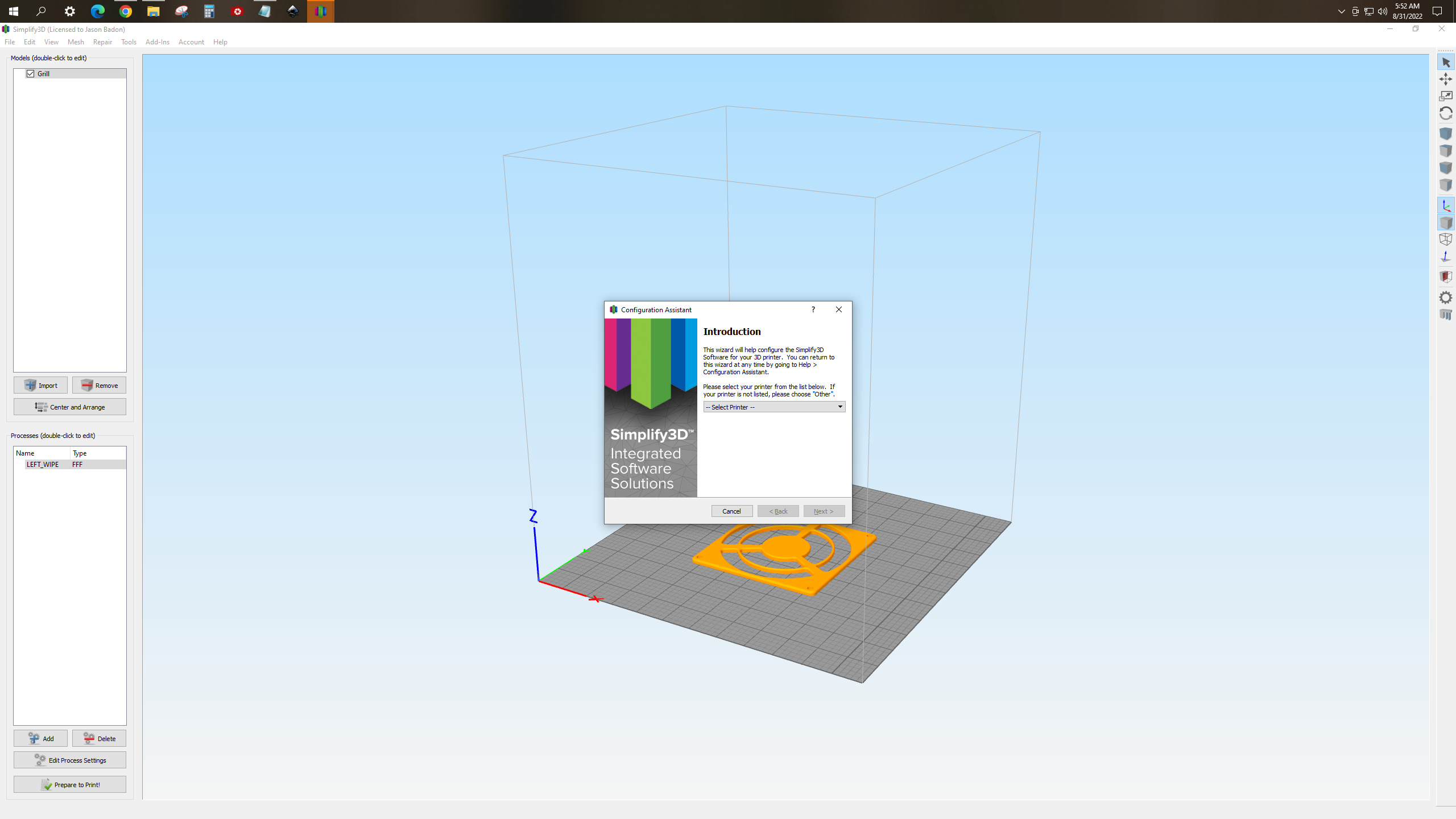The width and height of the screenshot is (1456, 819).
Task: Open the Edit menu
Action: click(30, 42)
